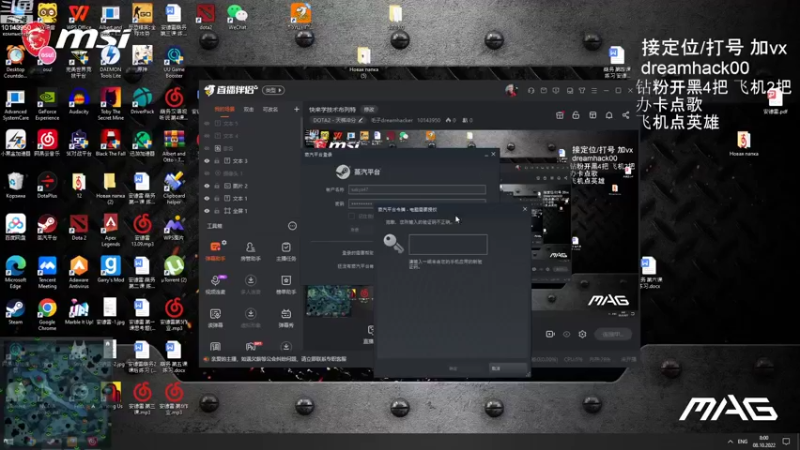Click the share icon in streaming app

[x=626, y=115]
